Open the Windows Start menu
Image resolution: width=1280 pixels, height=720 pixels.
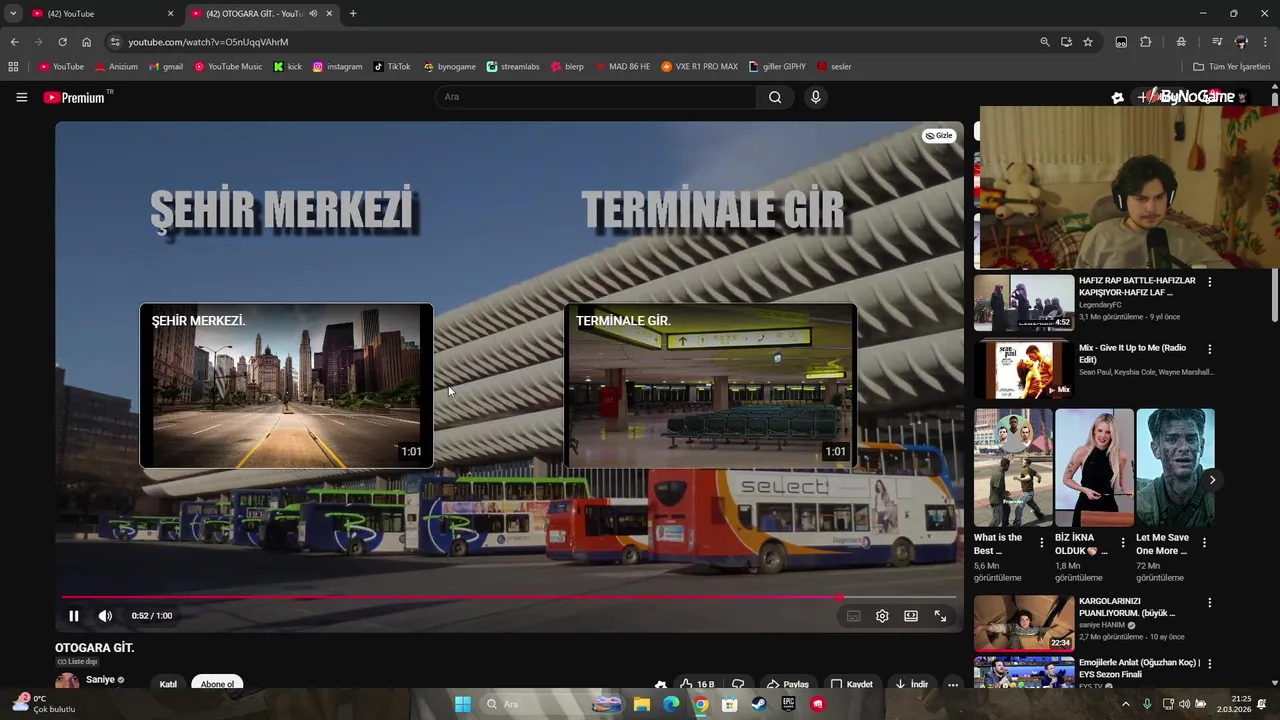click(462, 704)
